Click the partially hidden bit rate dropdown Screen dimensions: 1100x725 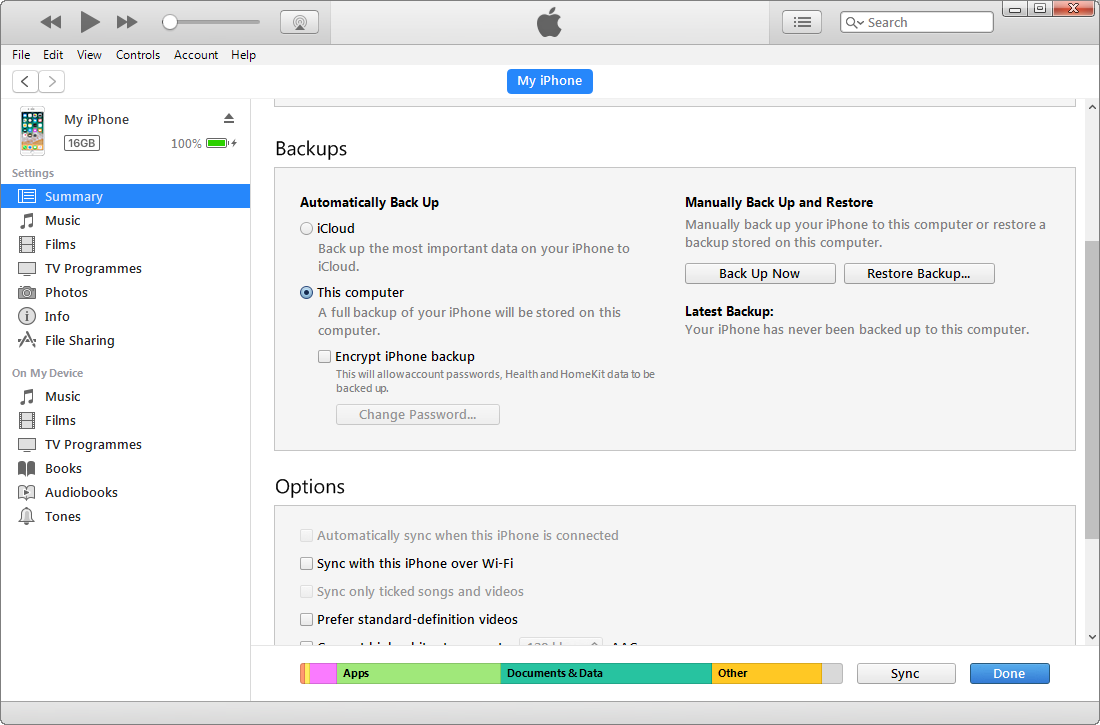(x=561, y=642)
